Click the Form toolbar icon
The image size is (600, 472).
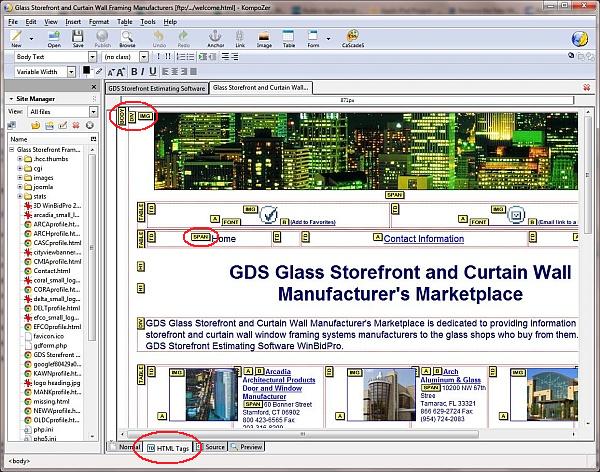coord(313,39)
